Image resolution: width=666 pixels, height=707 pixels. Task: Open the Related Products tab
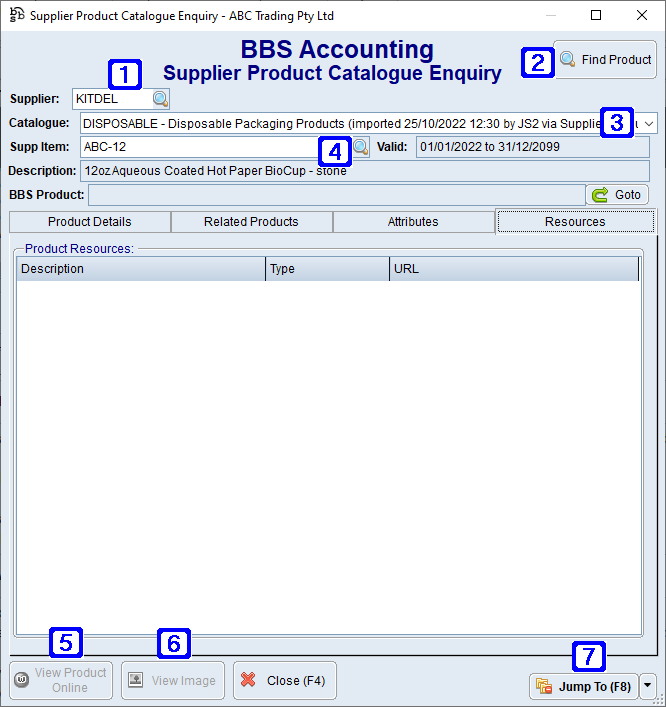(252, 222)
